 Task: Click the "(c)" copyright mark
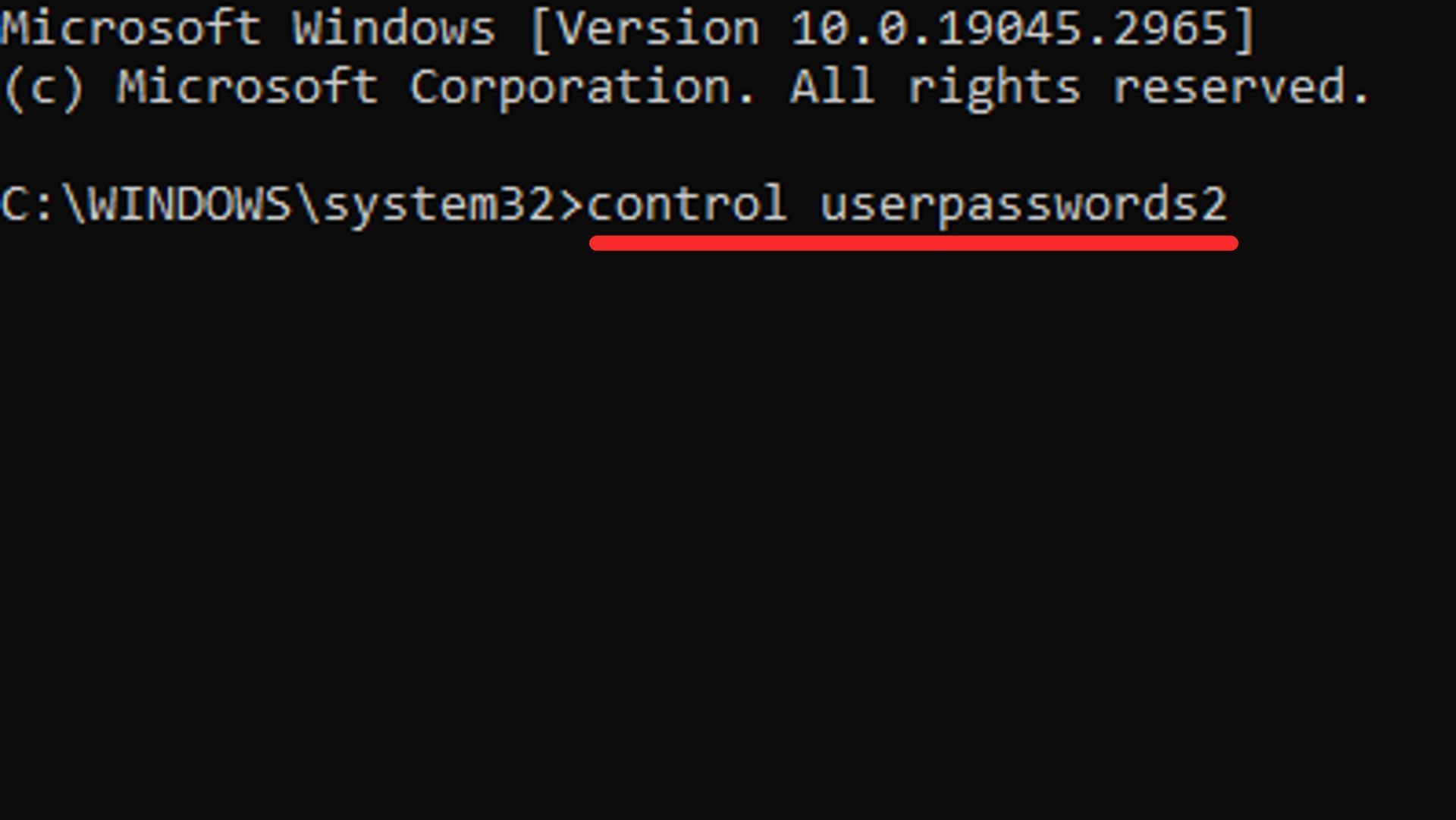(x=42, y=87)
